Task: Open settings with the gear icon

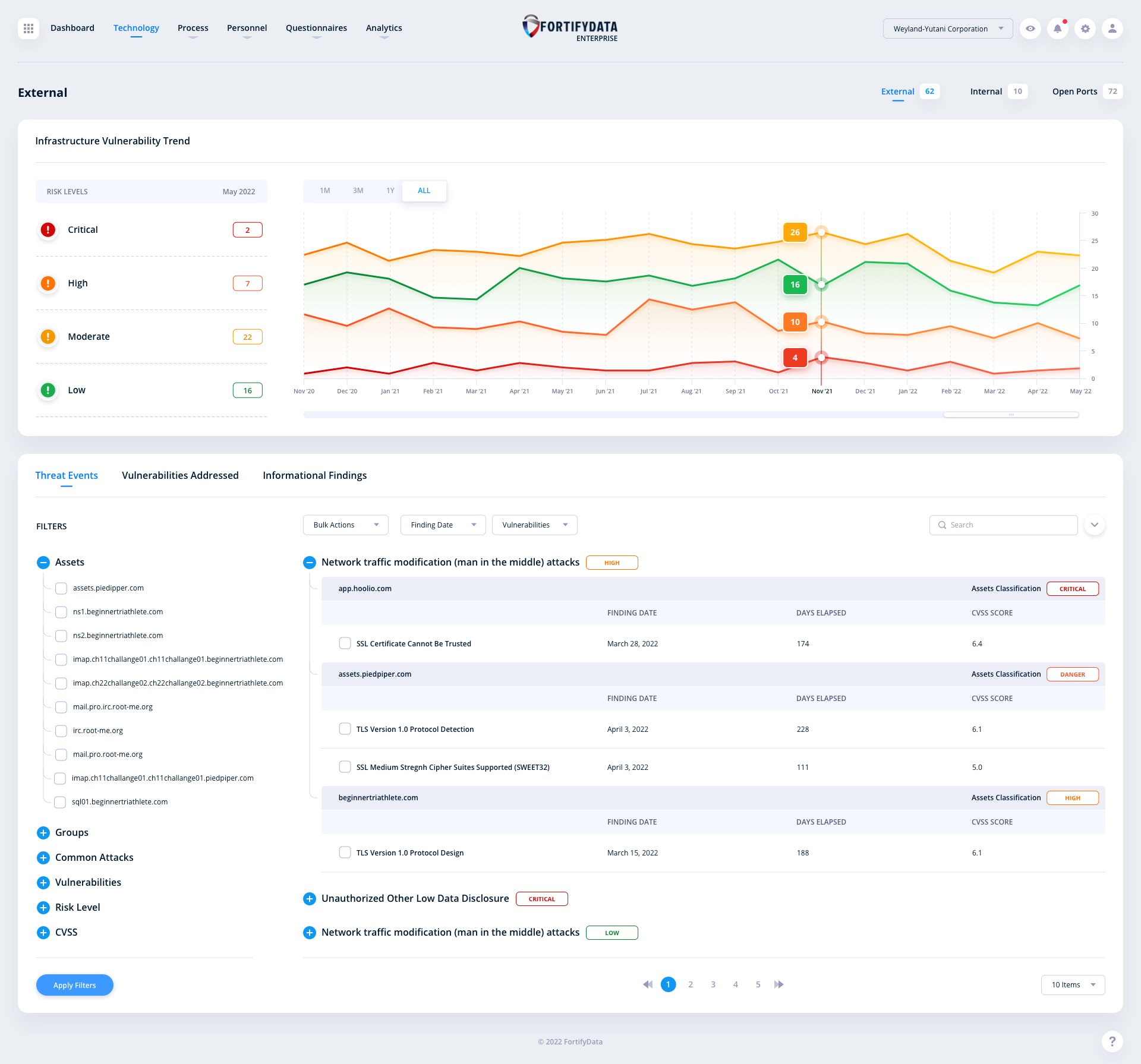Action: (1085, 28)
